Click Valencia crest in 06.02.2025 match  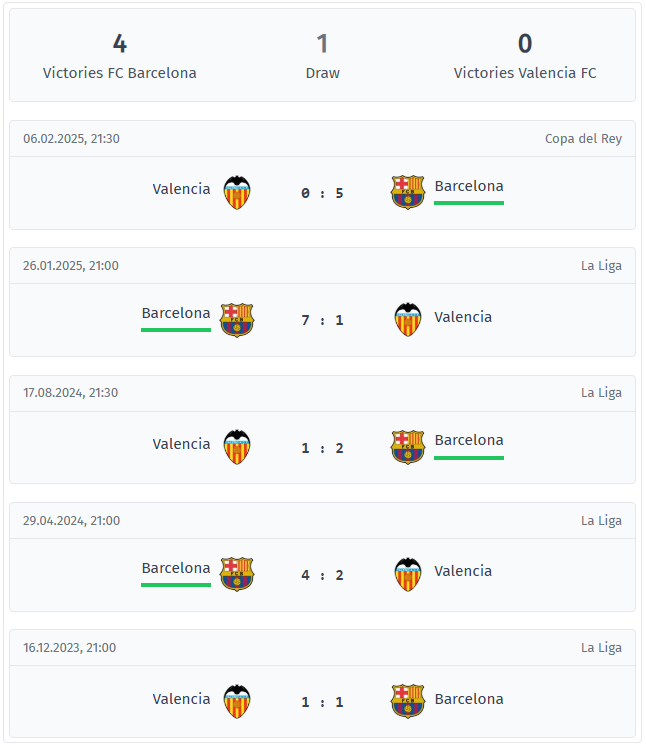pos(237,192)
